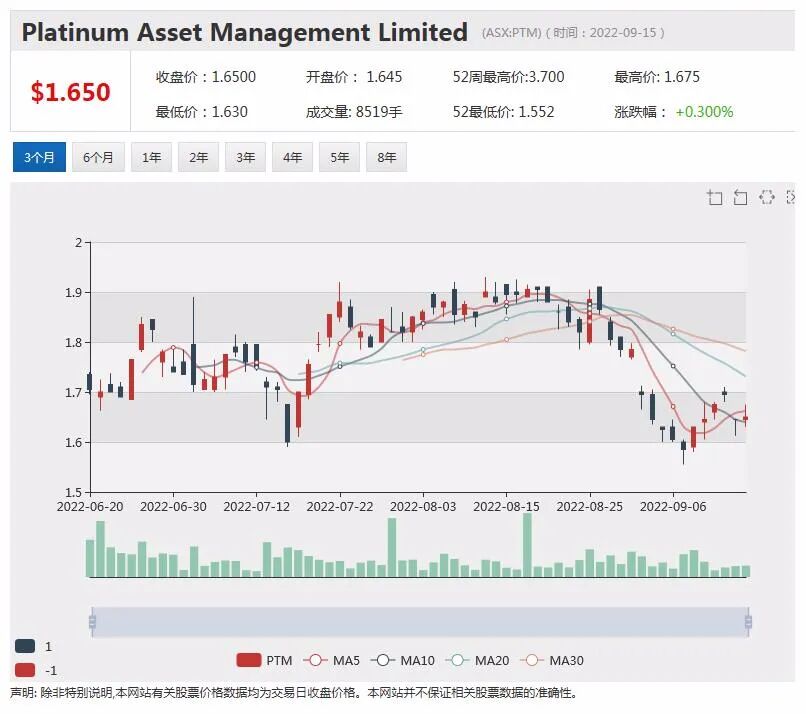
Task: Toggle the MA30 legend entry
Action: coord(552,661)
